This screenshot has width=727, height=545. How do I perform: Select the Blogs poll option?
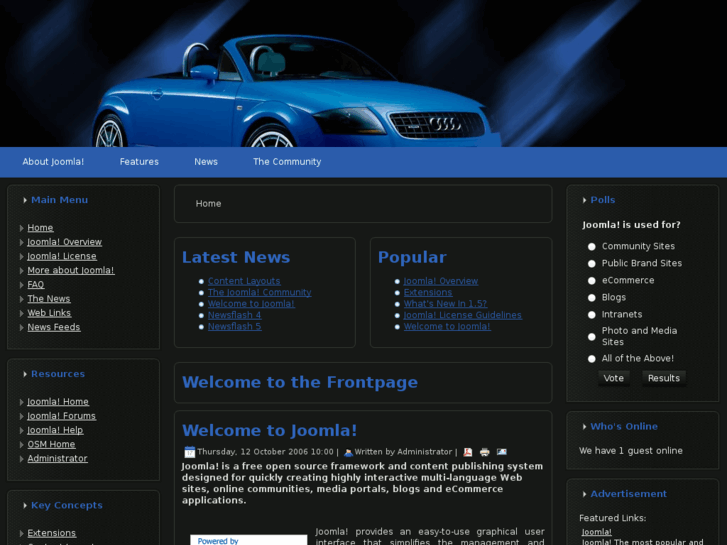pos(592,298)
